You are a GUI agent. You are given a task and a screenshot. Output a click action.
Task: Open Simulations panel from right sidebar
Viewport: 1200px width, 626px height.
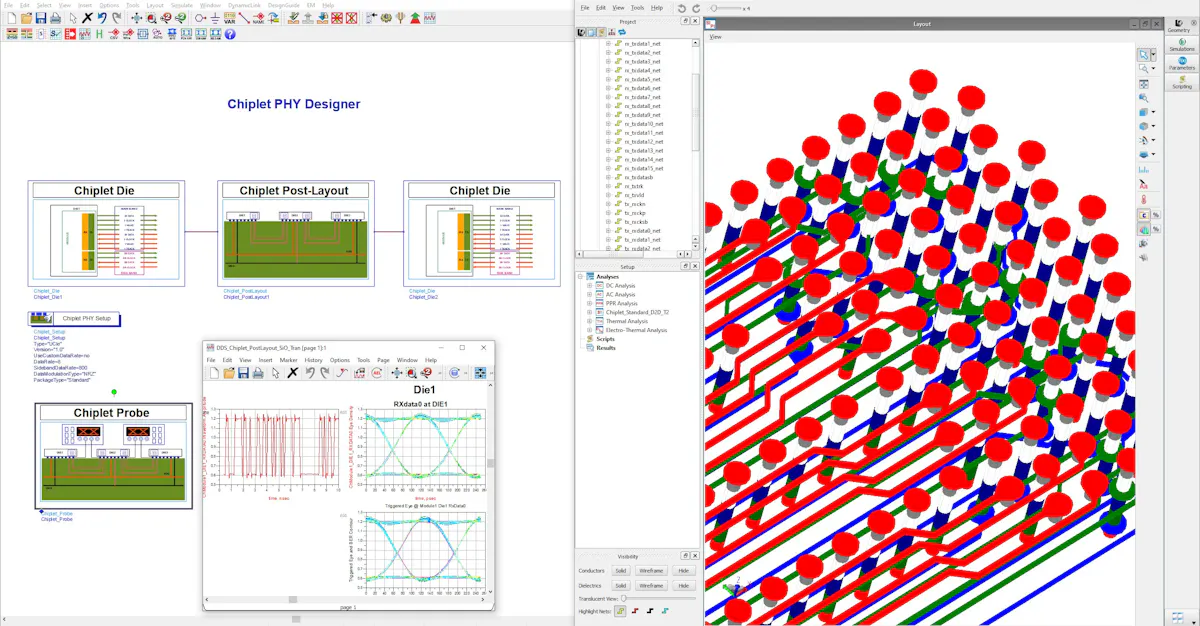[x=1182, y=45]
